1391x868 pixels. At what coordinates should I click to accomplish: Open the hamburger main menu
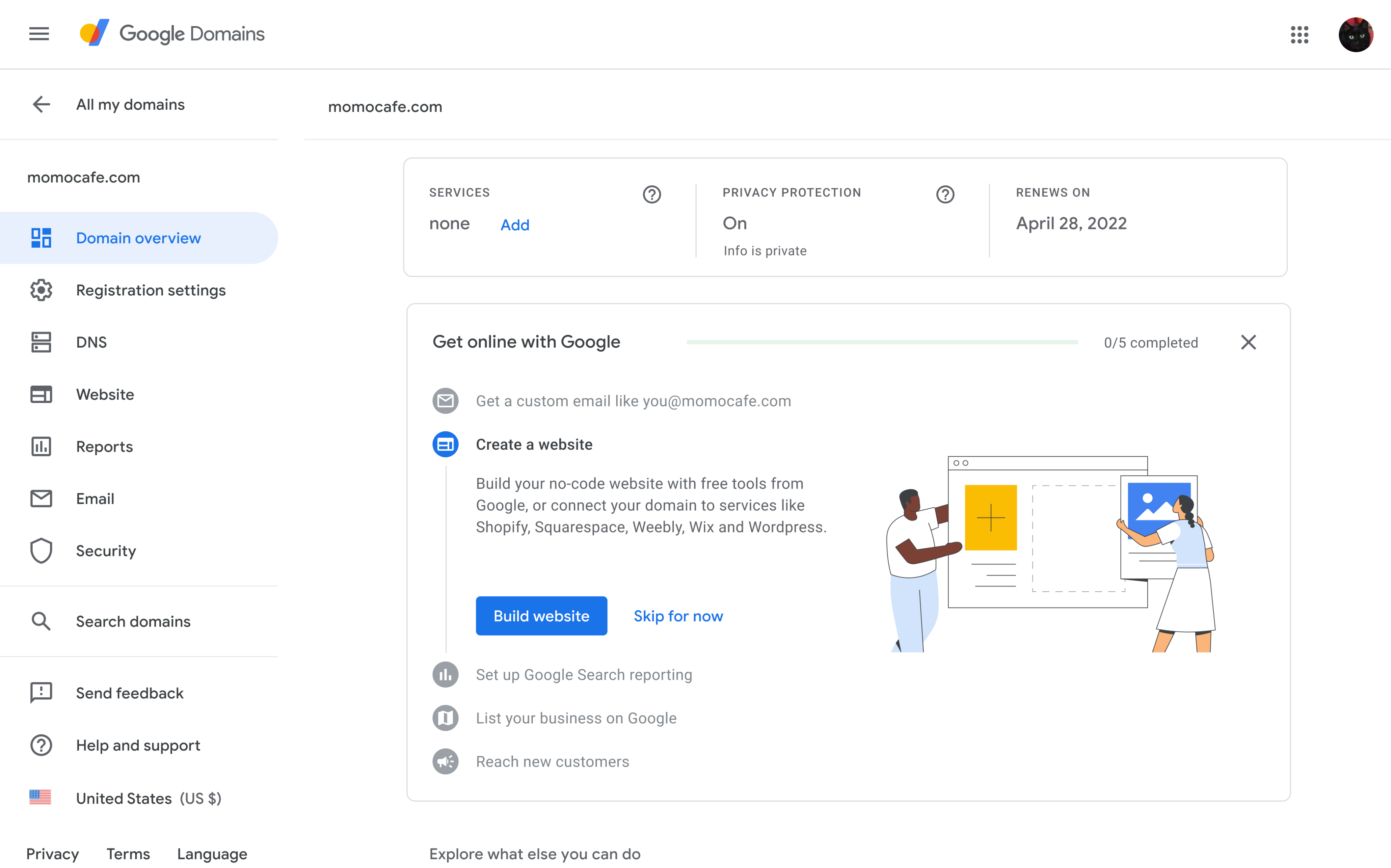39,34
